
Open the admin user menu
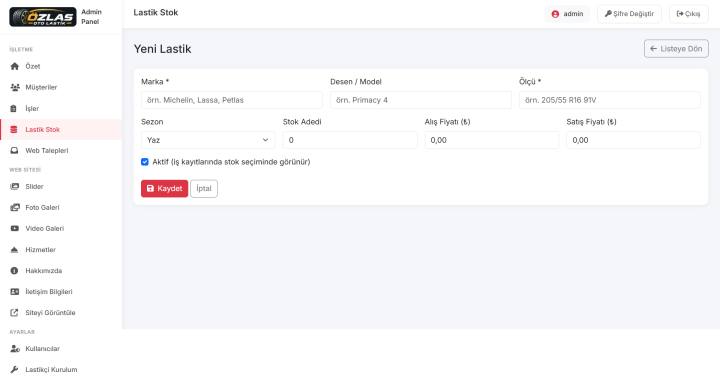click(568, 14)
